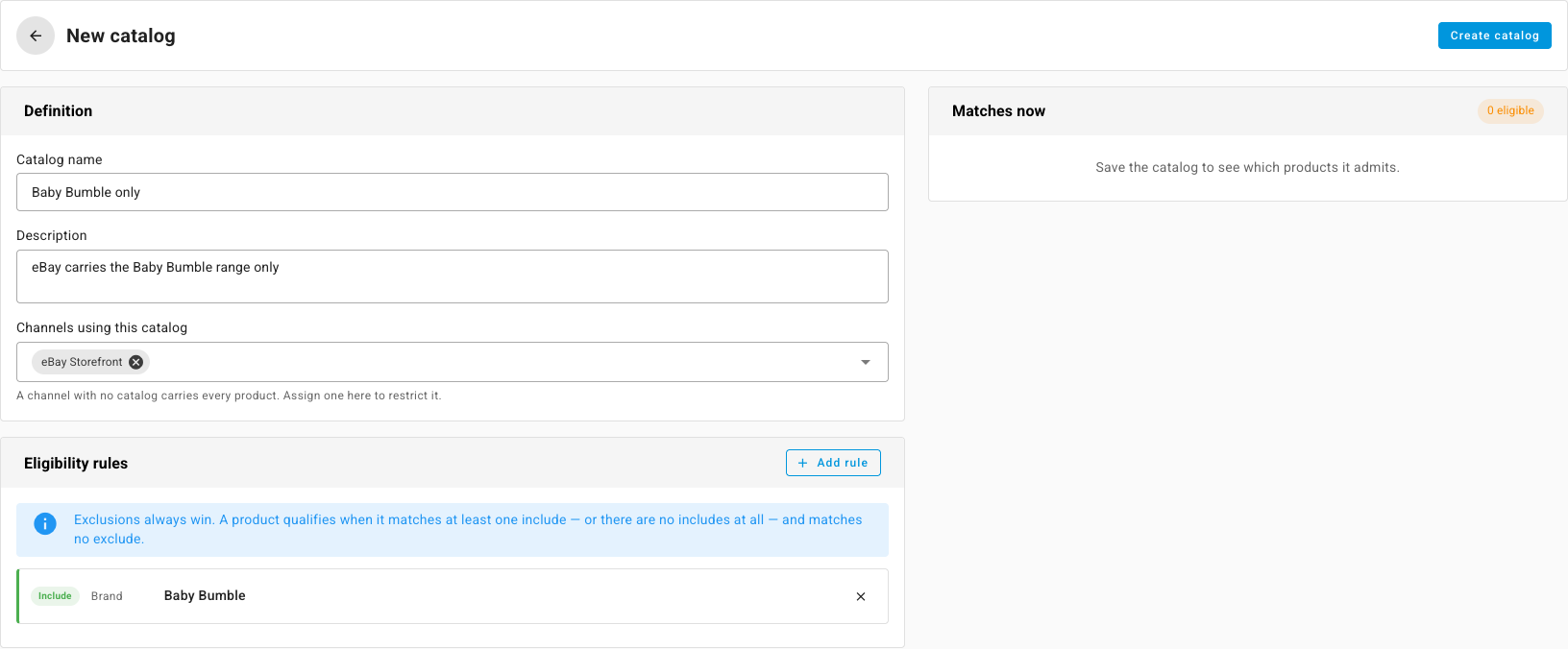Click the Catalog name label

[x=60, y=159]
